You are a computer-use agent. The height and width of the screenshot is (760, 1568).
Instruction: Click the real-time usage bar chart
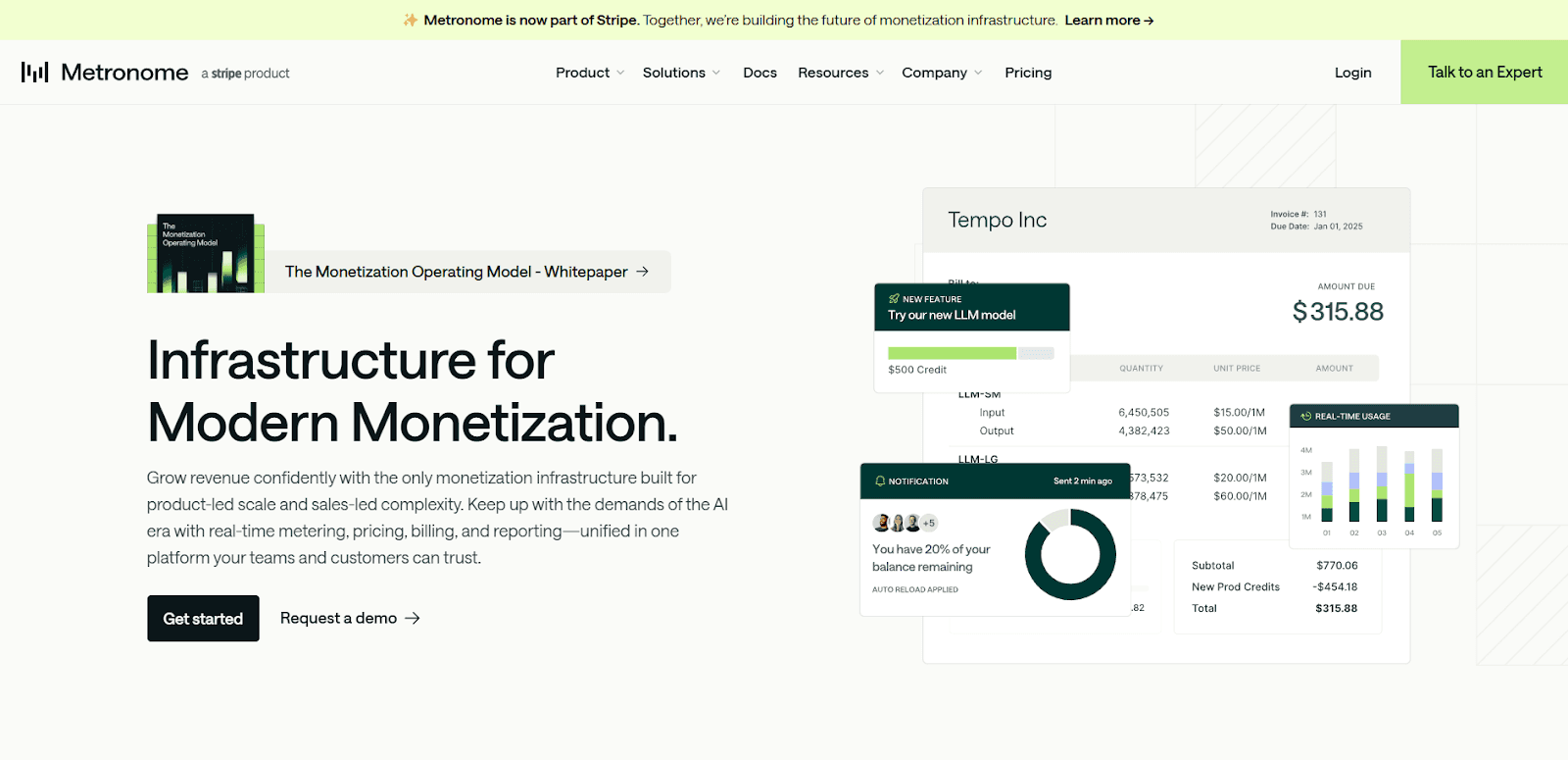[1373, 488]
